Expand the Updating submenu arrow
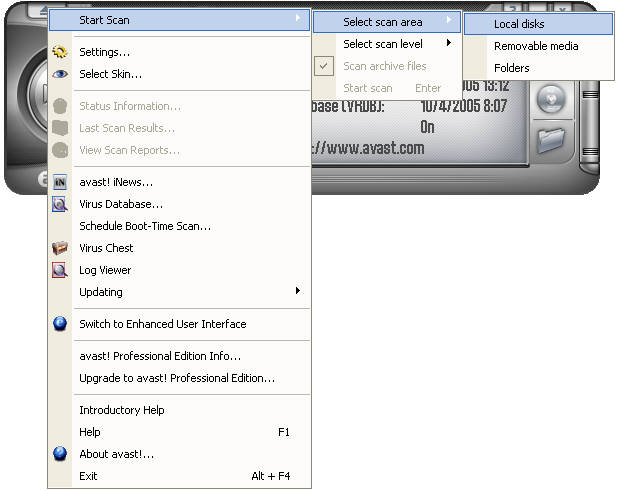Image resolution: width=617 pixels, height=491 pixels. 298,290
